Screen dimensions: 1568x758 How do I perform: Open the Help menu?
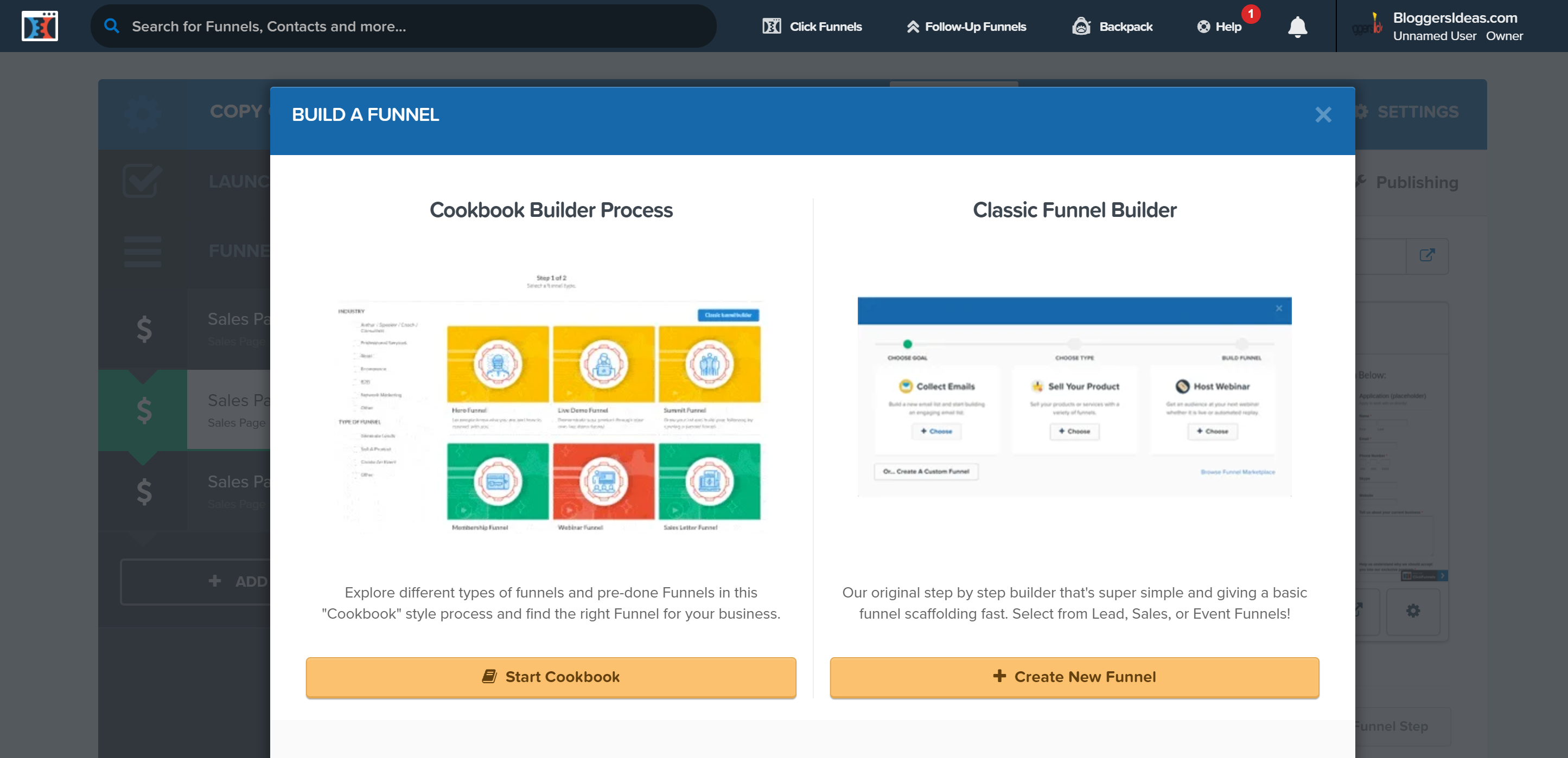tap(1219, 26)
